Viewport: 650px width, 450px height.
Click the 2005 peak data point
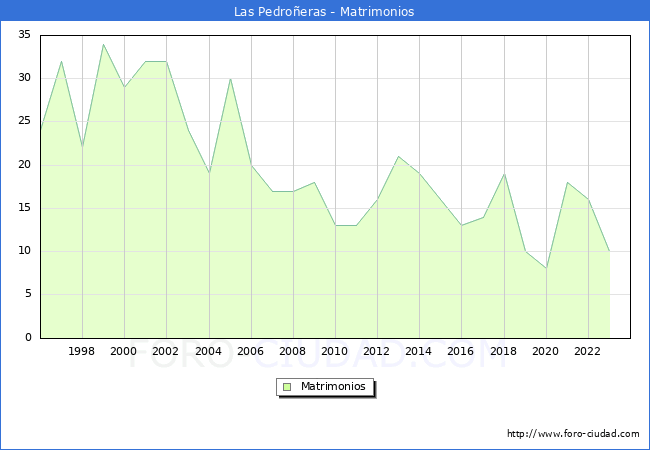[x=230, y=79]
